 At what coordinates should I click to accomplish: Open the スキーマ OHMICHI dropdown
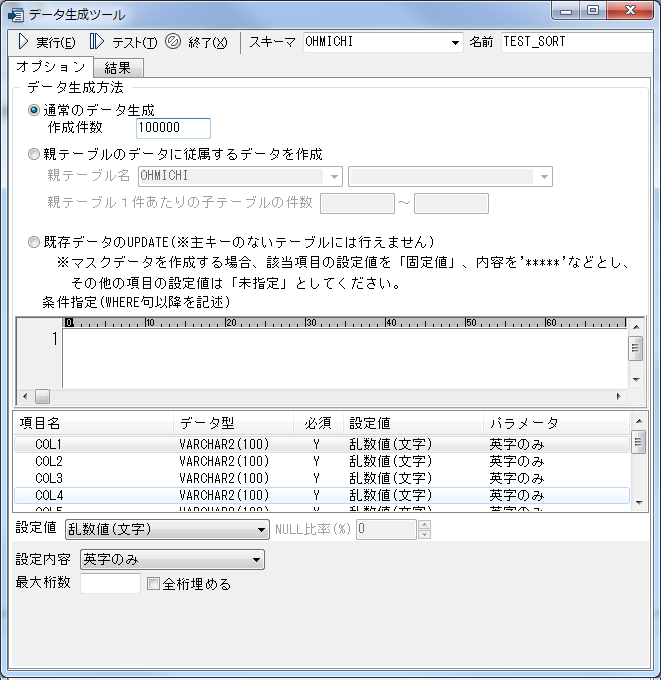coord(453,43)
